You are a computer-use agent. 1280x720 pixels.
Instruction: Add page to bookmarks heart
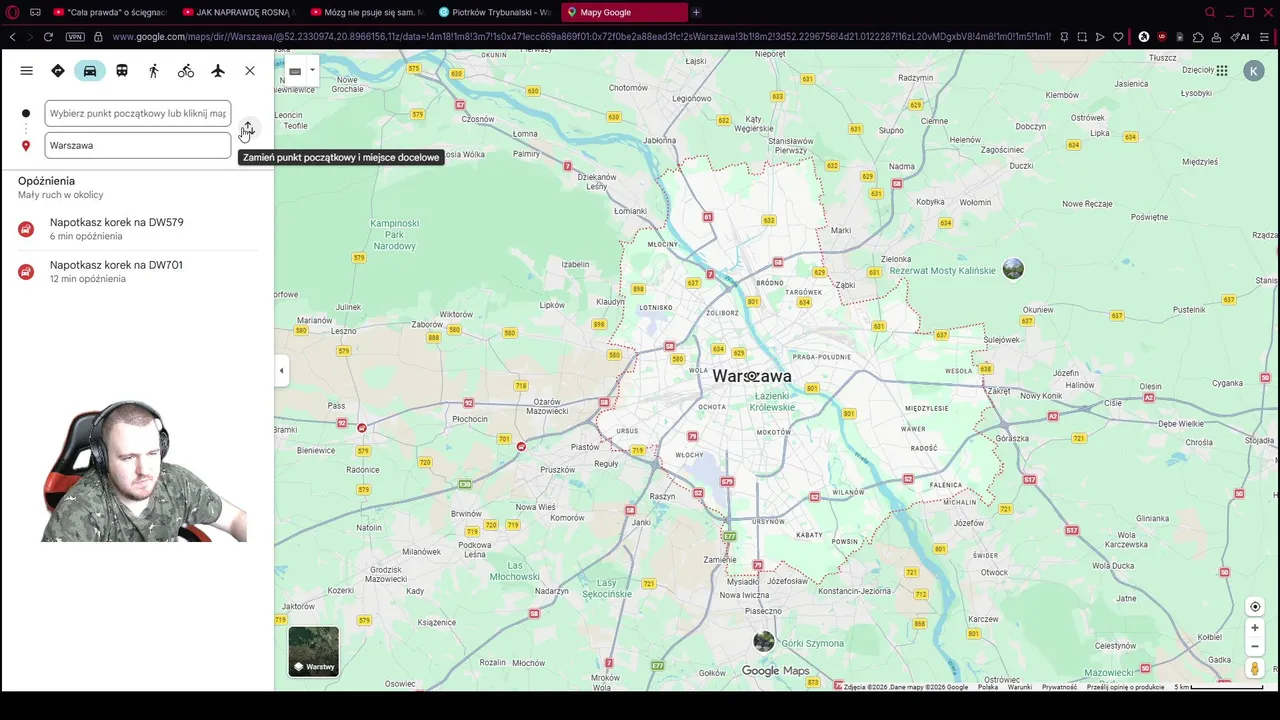point(1118,37)
